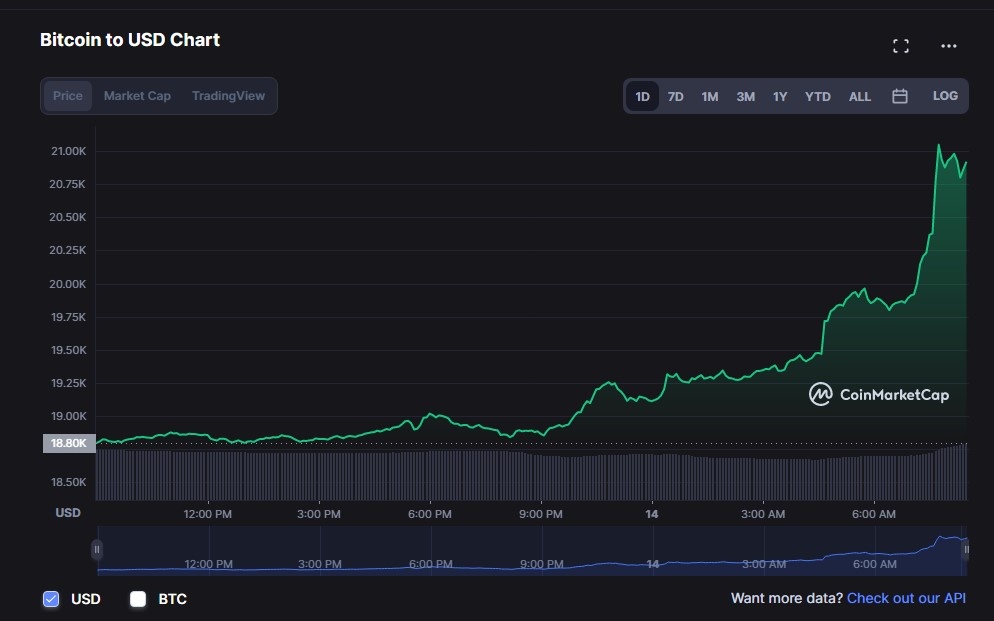The height and width of the screenshot is (621, 994).
Task: Enable the BTC checkbox
Action: point(136,598)
